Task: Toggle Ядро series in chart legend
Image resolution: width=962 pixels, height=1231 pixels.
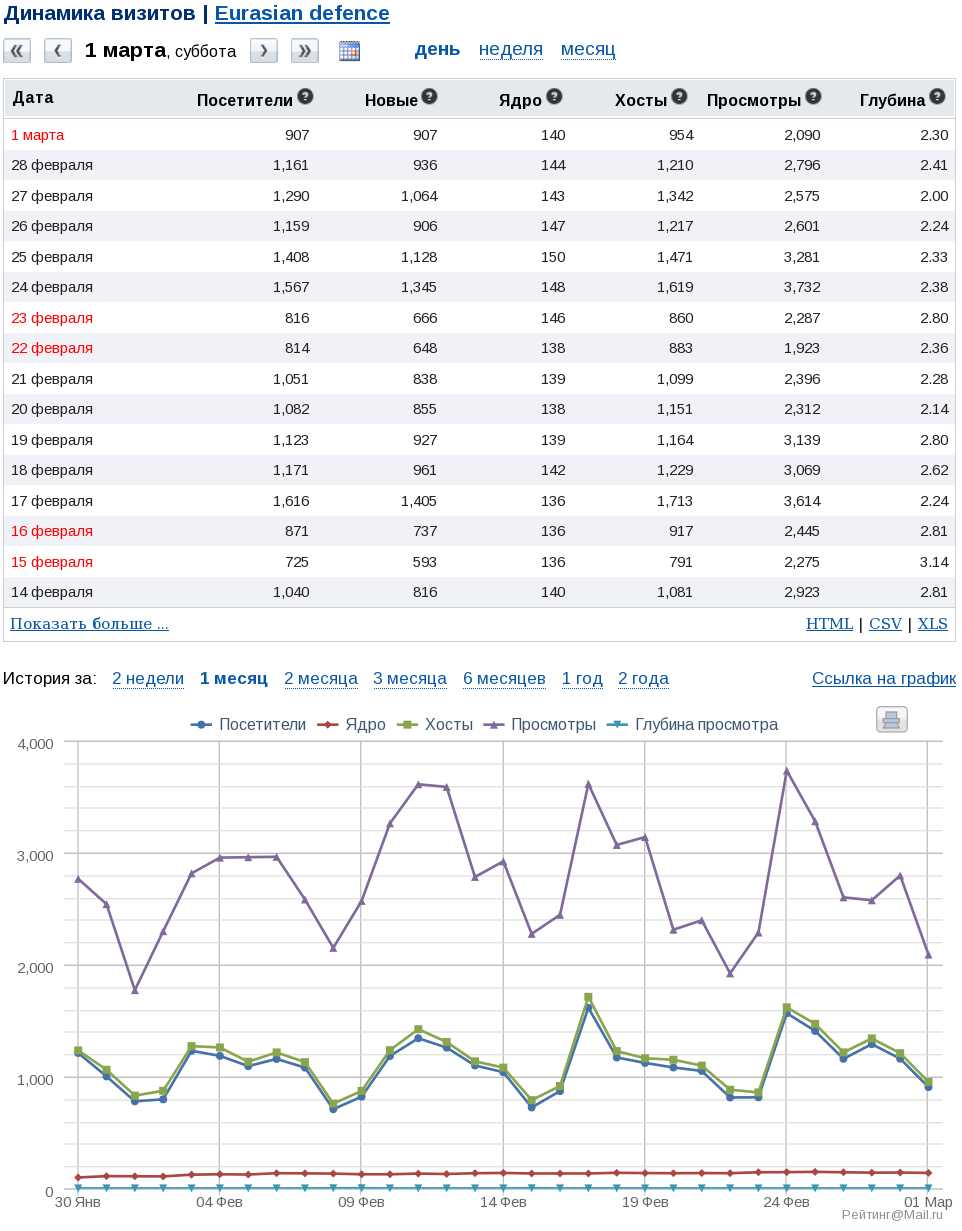Action: tap(351, 724)
